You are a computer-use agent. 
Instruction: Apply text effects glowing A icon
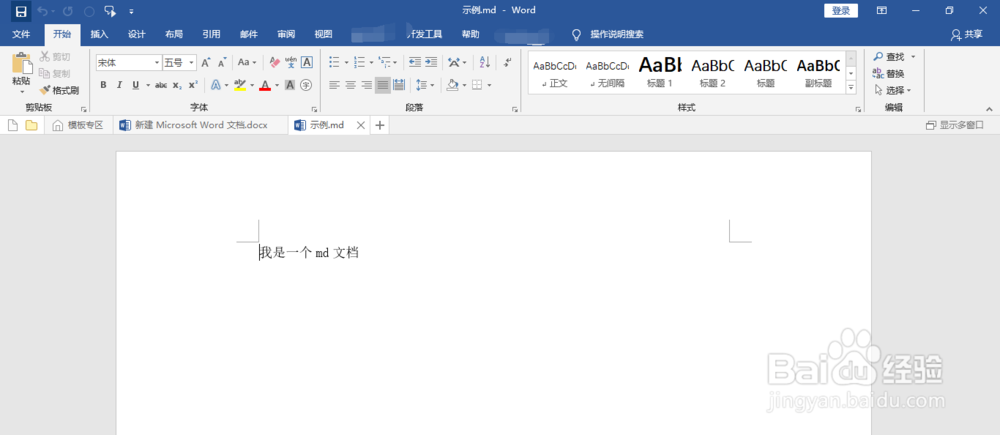(216, 85)
